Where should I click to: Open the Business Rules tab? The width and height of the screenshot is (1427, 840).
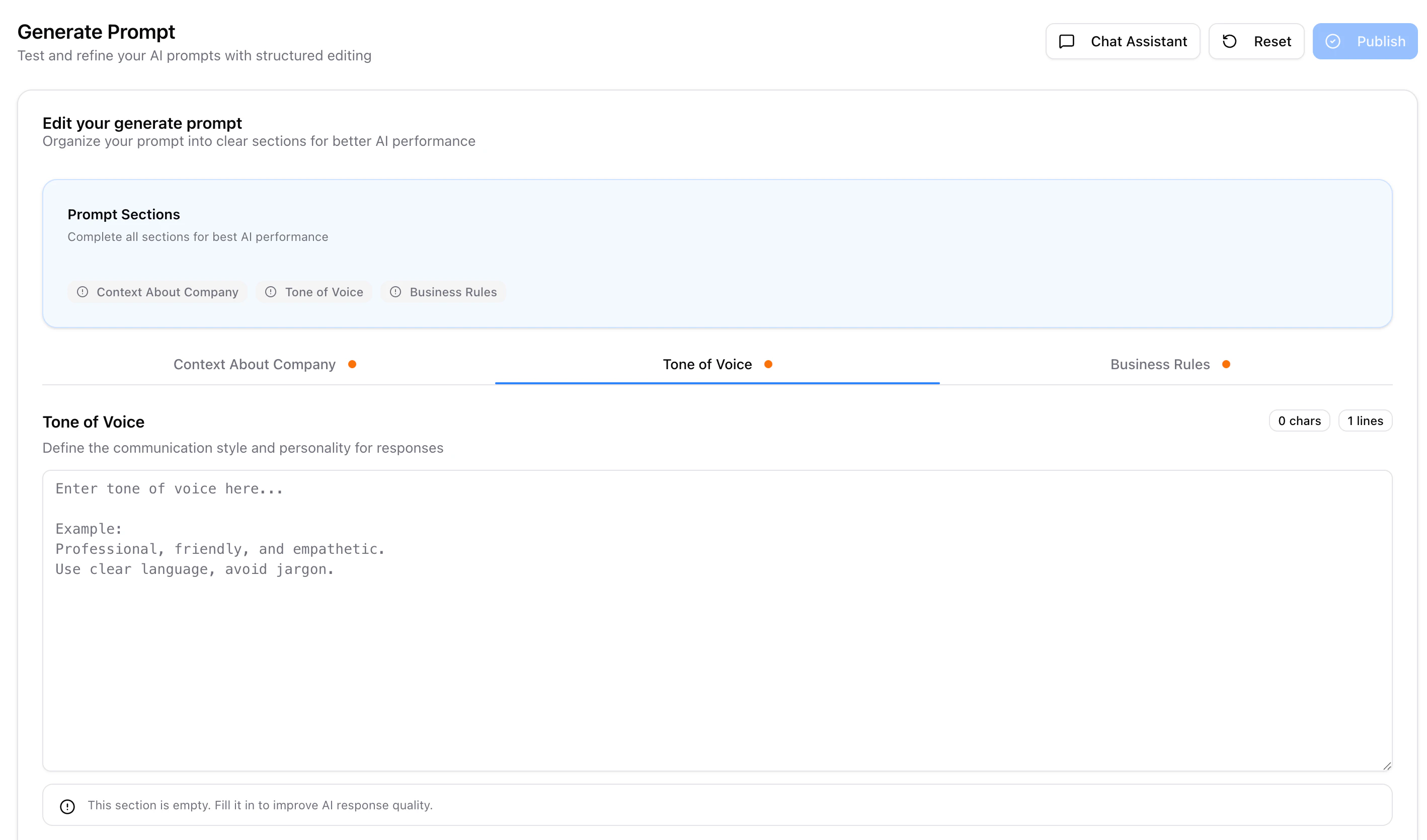click(x=1160, y=365)
